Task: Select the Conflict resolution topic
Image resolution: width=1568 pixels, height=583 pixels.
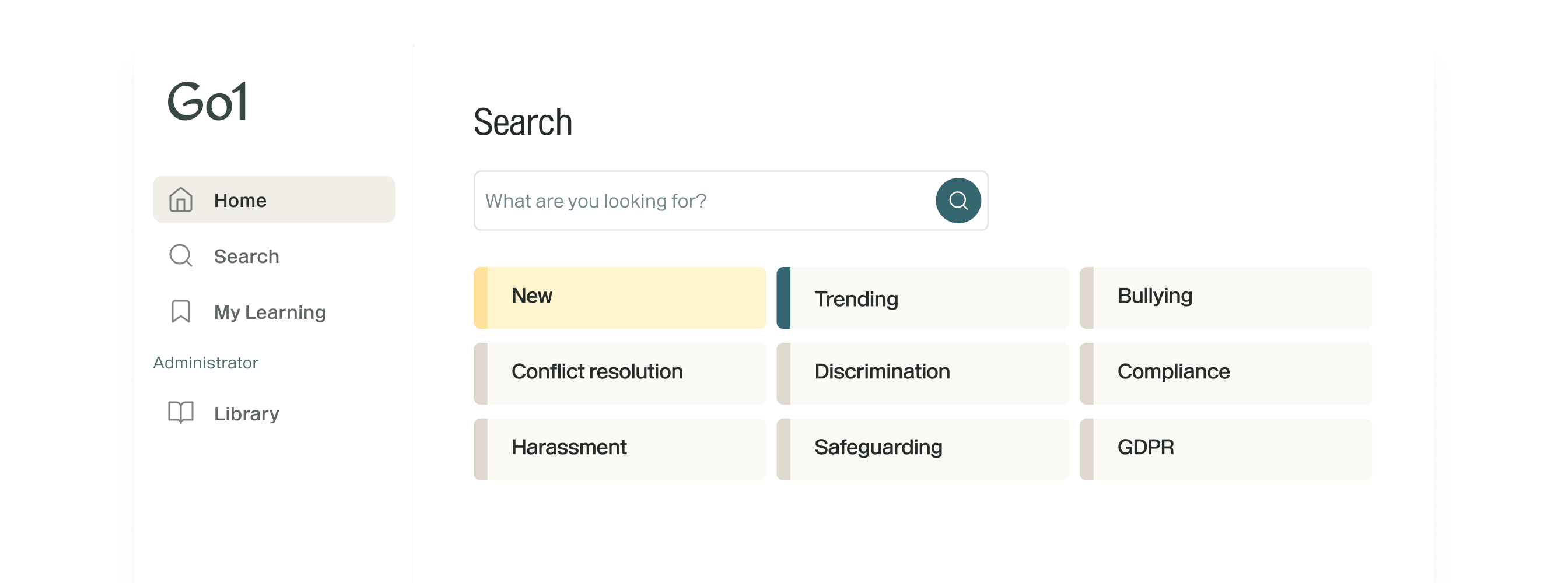Action: (619, 373)
